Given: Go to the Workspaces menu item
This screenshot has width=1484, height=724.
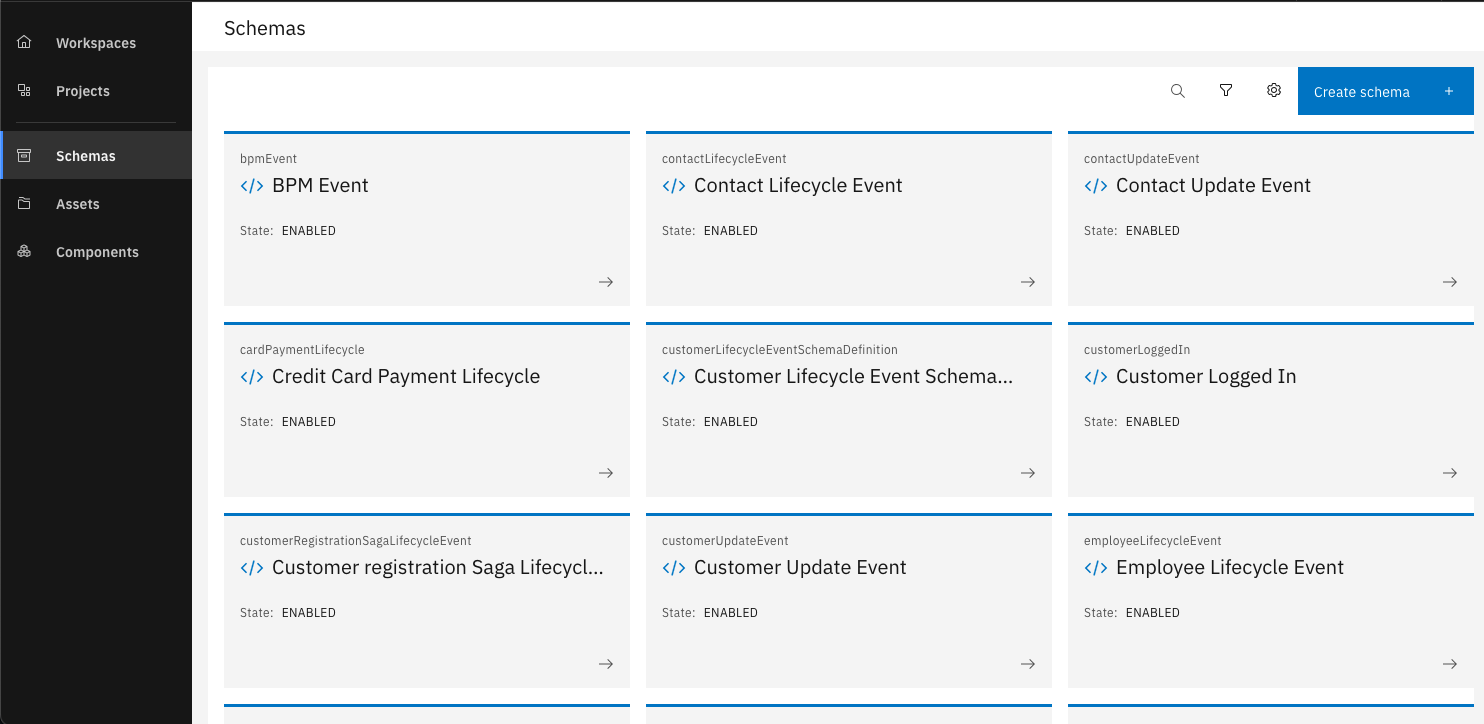Looking at the screenshot, I should coord(96,43).
